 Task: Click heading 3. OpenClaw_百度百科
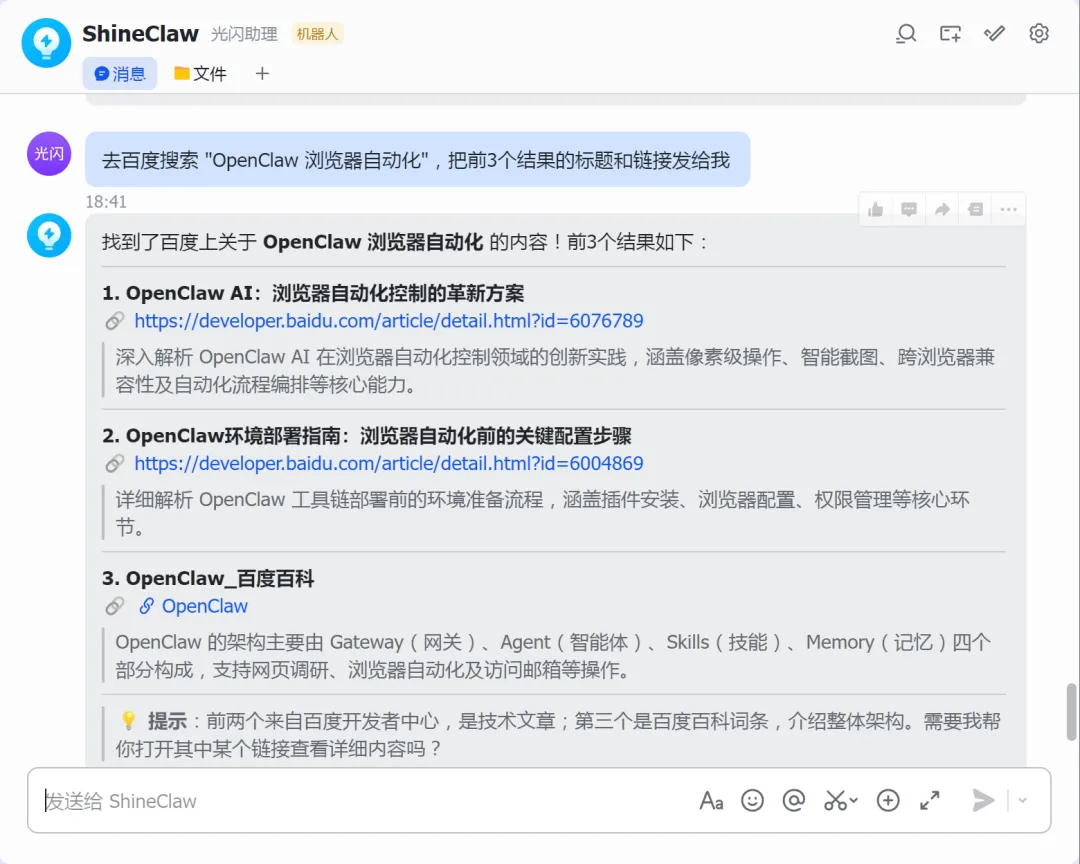(x=208, y=579)
